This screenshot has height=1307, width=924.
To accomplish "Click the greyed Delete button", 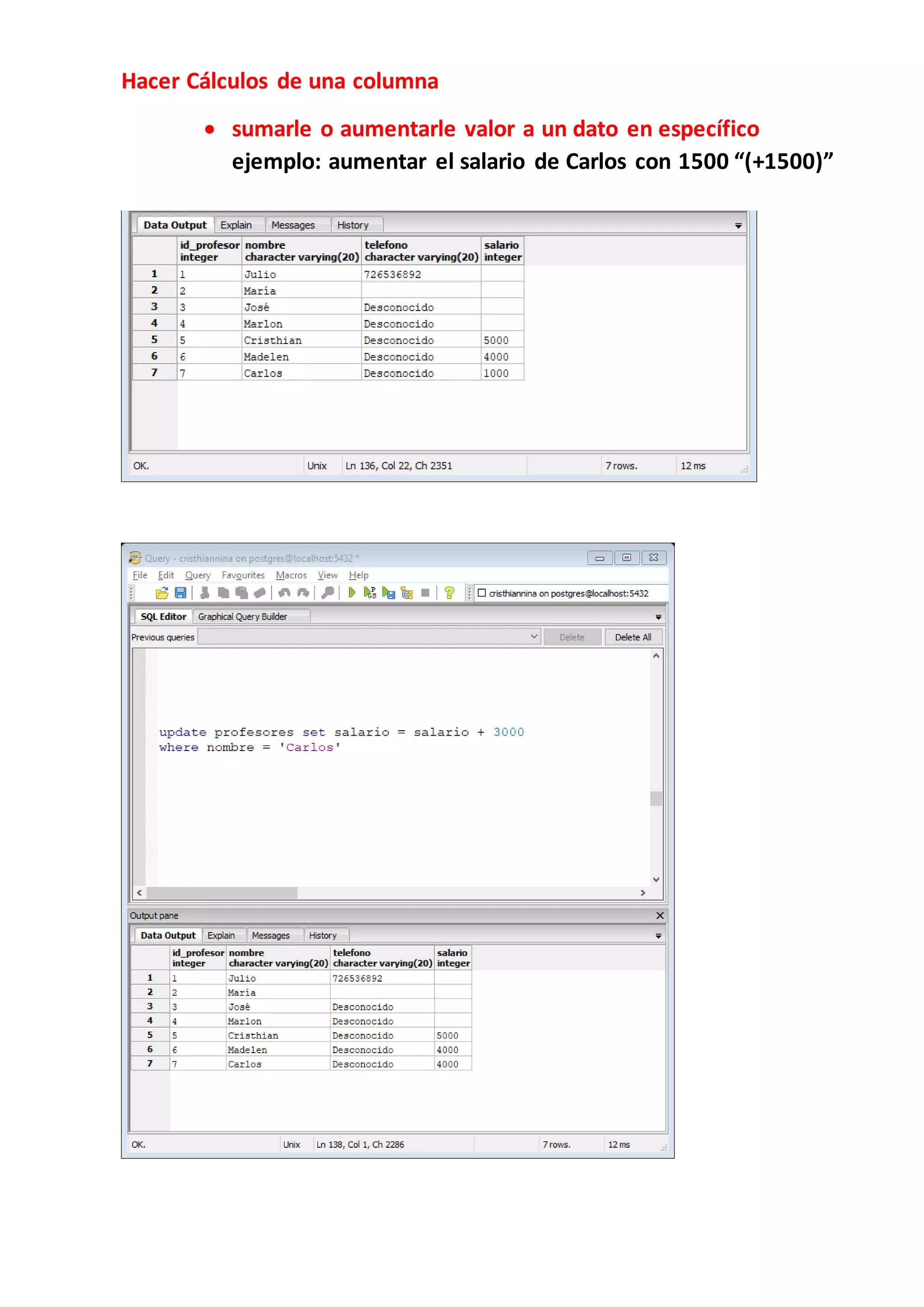I will (x=572, y=637).
